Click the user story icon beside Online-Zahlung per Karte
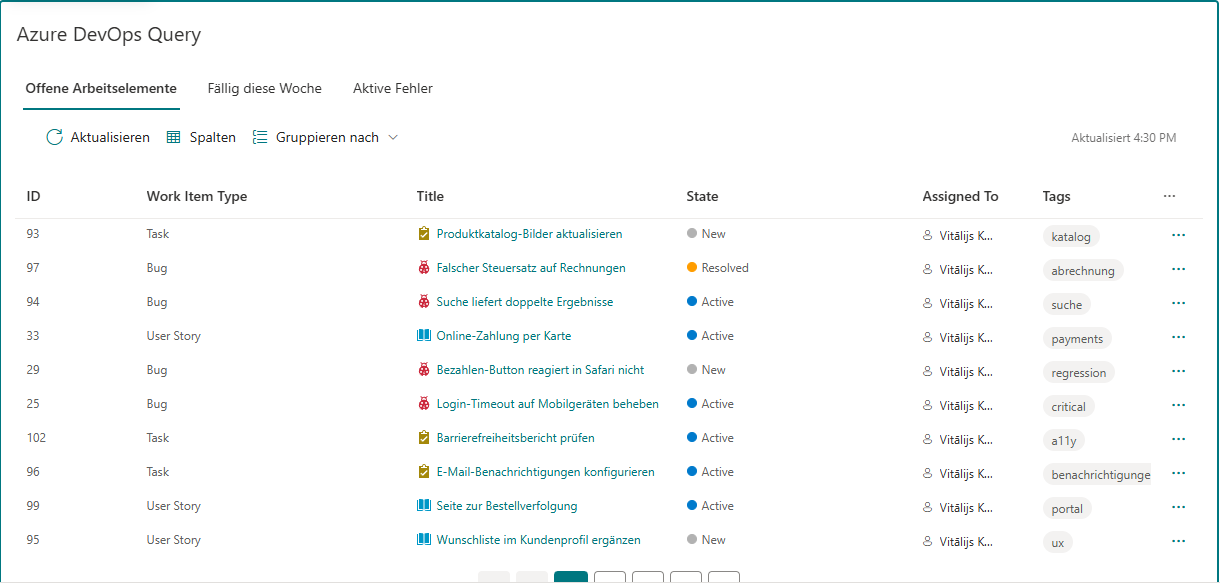This screenshot has height=583, width=1220. (424, 336)
